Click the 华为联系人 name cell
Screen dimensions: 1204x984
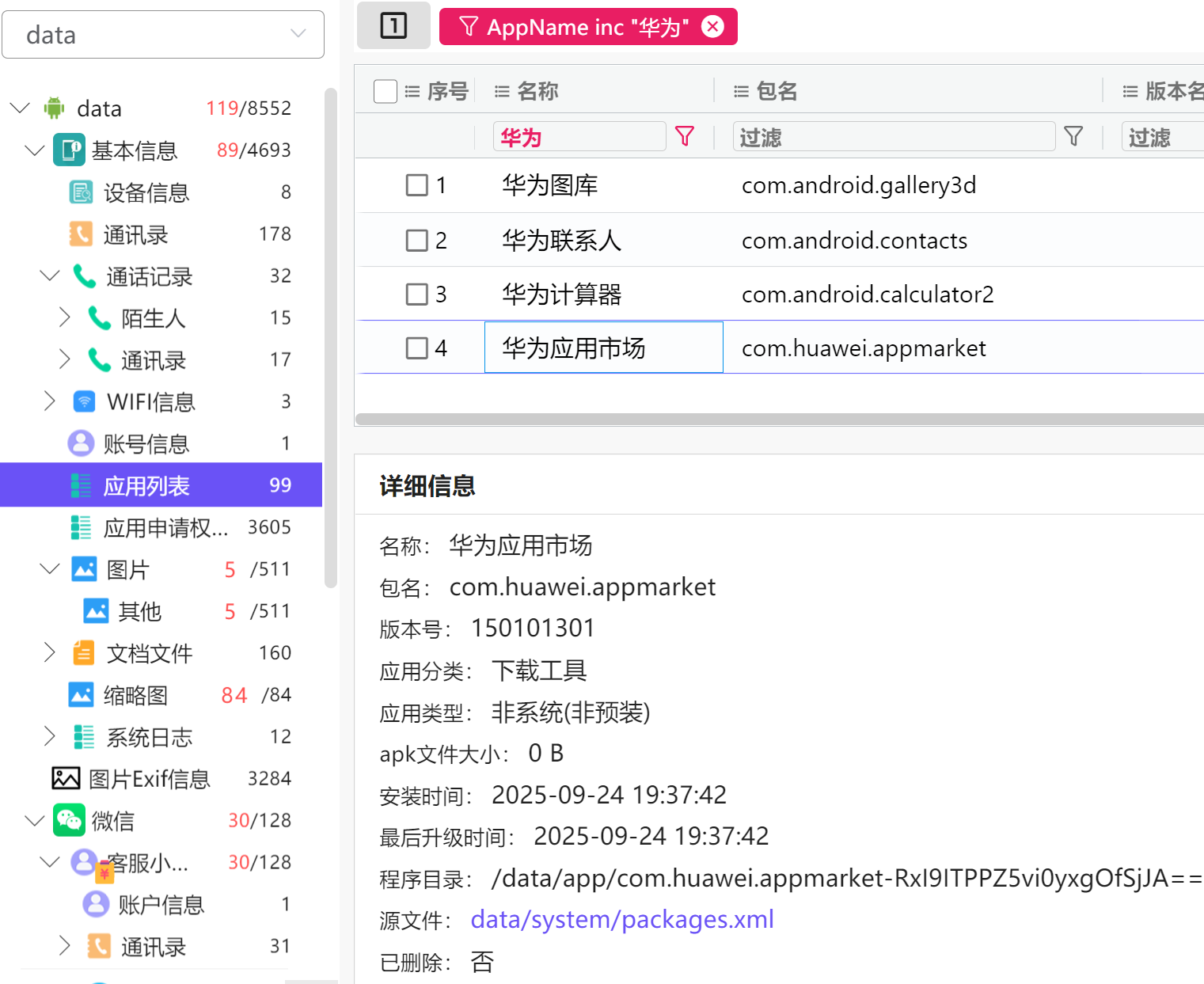[x=561, y=240]
